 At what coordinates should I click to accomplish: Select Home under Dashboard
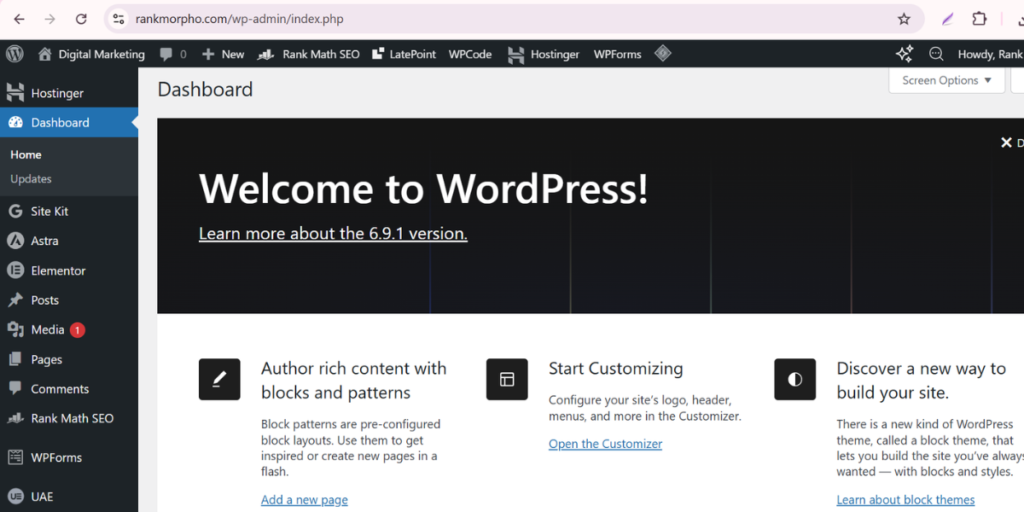click(26, 155)
